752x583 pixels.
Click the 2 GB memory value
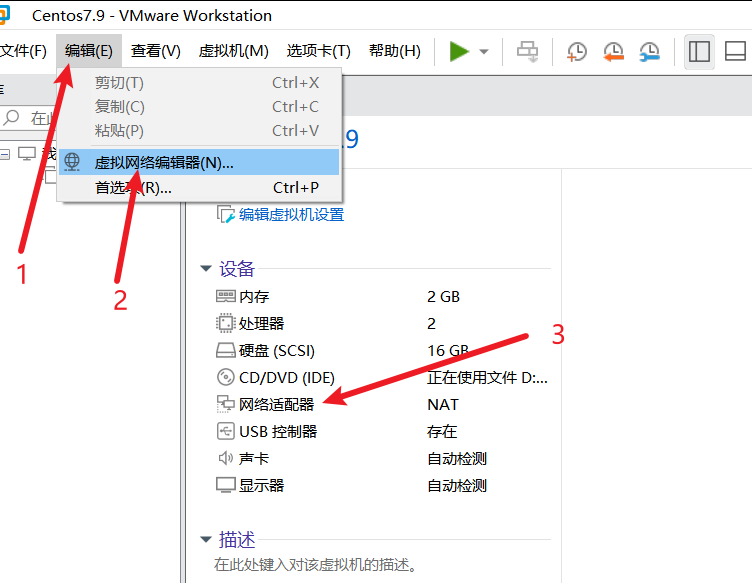(444, 297)
